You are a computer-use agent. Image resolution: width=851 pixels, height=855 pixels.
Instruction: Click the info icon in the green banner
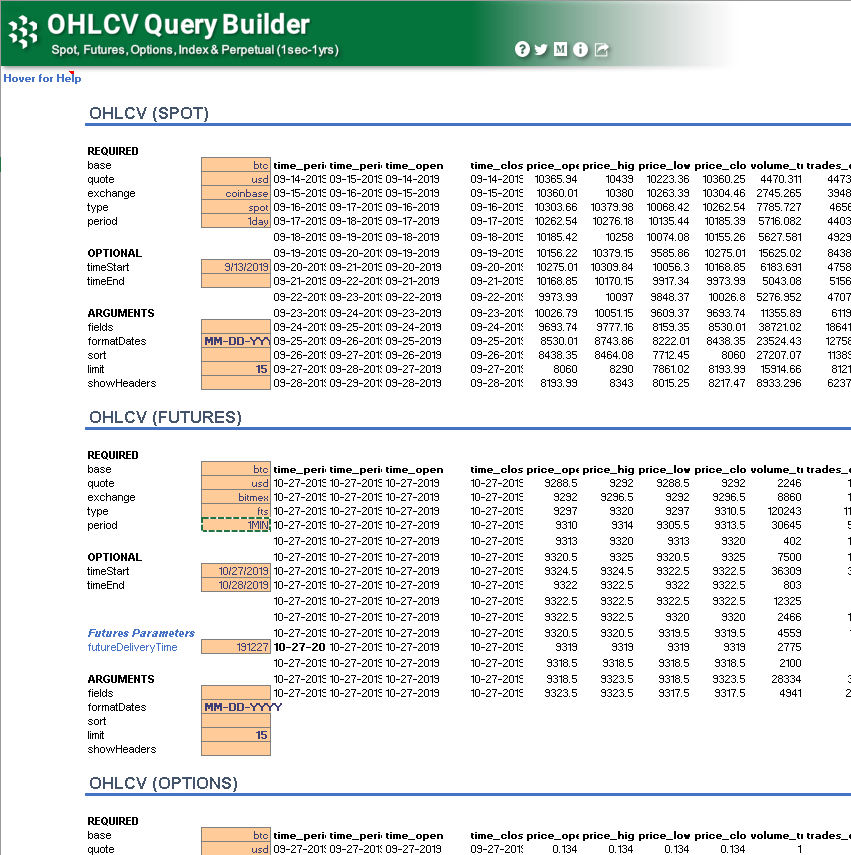click(580, 48)
